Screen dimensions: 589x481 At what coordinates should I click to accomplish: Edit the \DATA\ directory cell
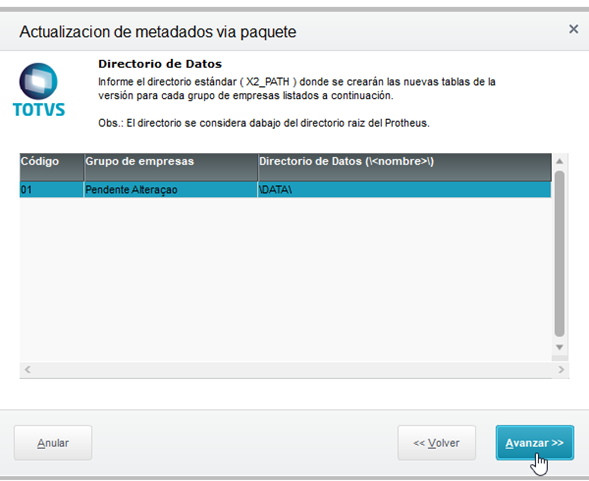coord(405,189)
